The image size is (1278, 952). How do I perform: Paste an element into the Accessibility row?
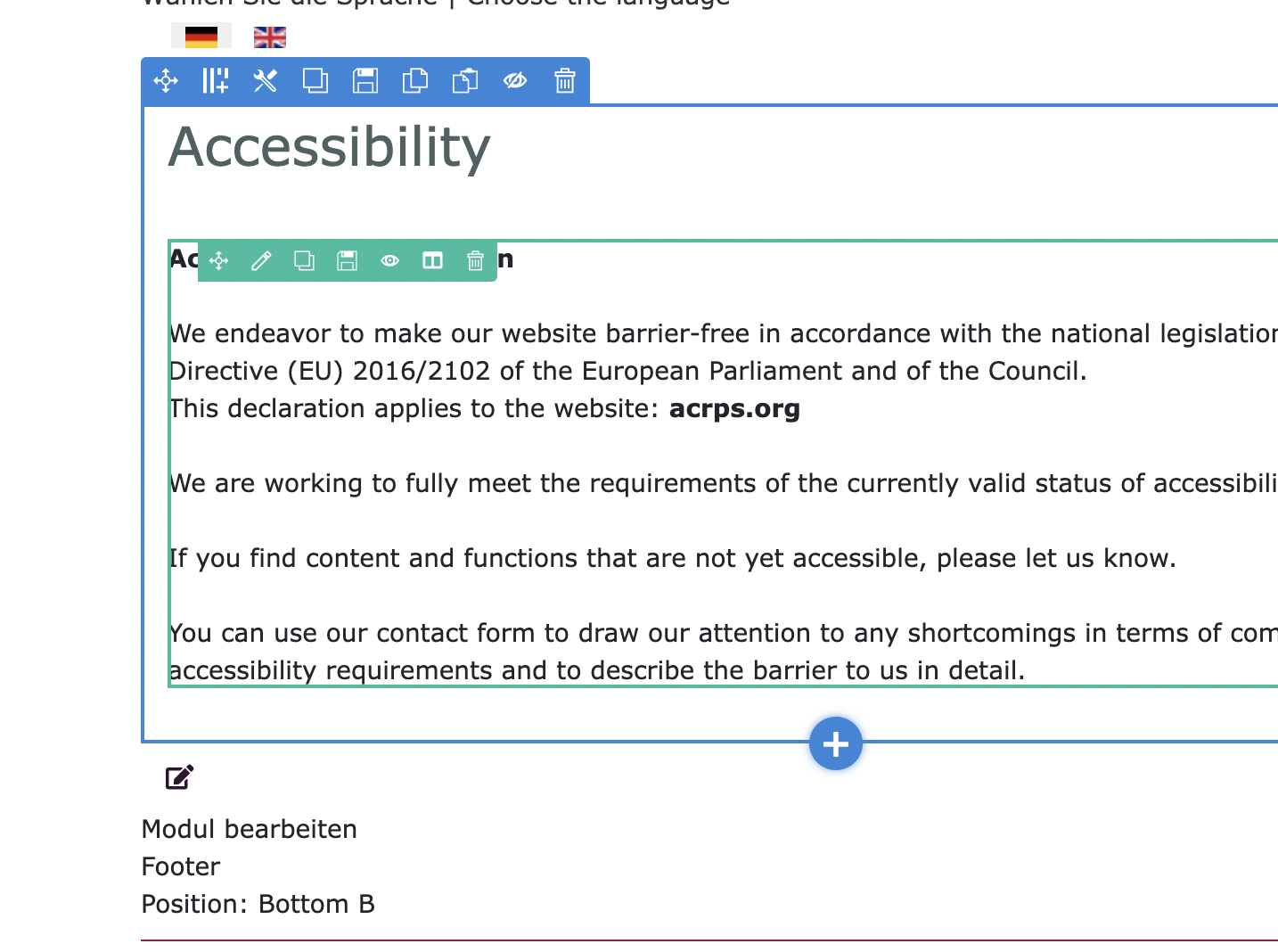point(465,80)
